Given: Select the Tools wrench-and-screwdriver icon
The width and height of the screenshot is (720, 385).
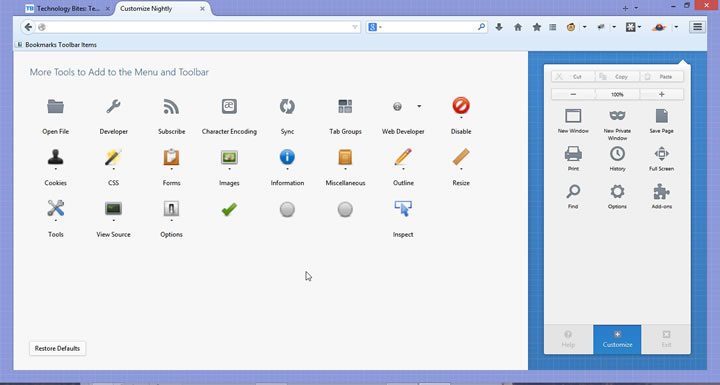Looking at the screenshot, I should coord(56,209).
